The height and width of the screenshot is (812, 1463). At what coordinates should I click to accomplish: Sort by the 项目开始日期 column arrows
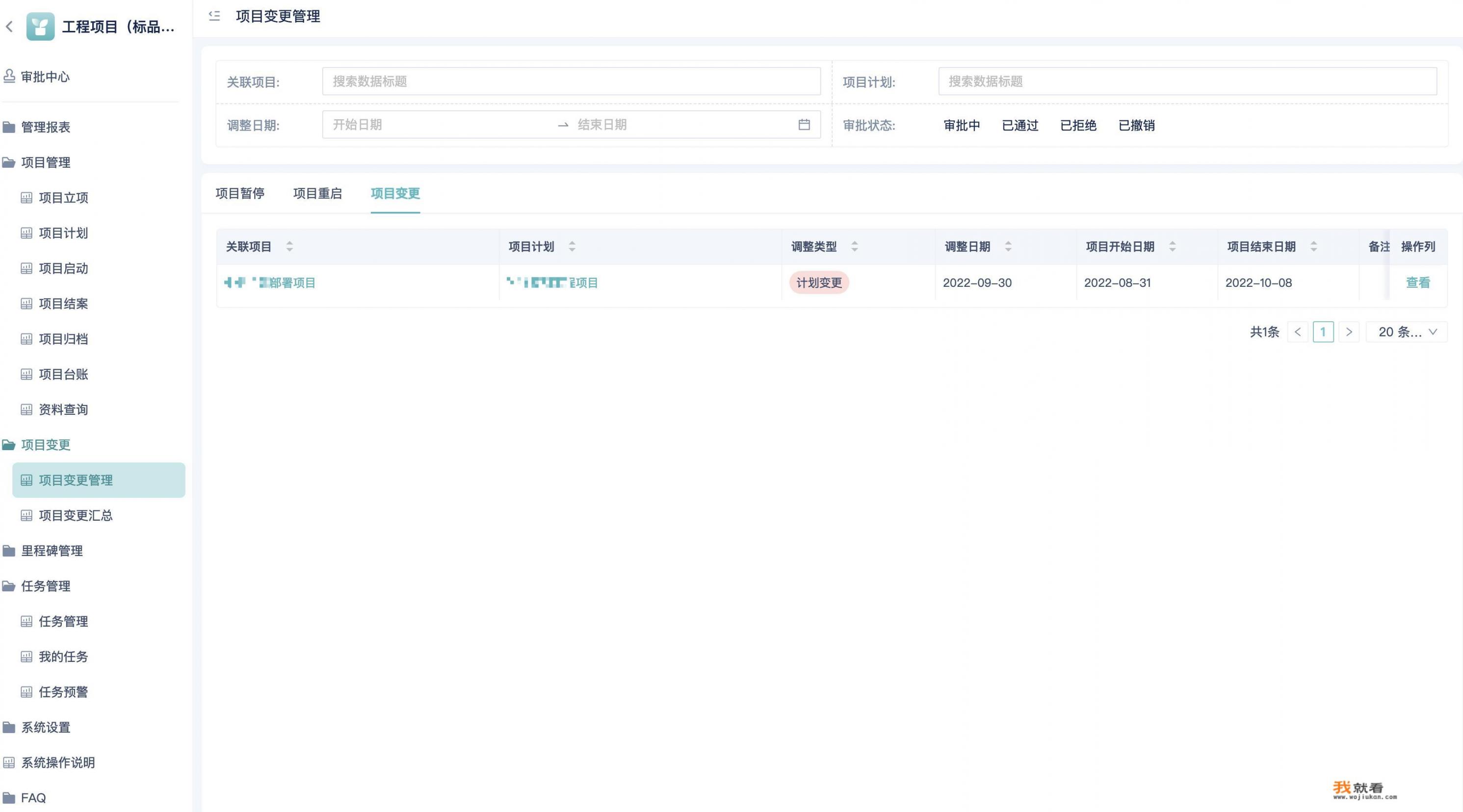tap(1172, 246)
